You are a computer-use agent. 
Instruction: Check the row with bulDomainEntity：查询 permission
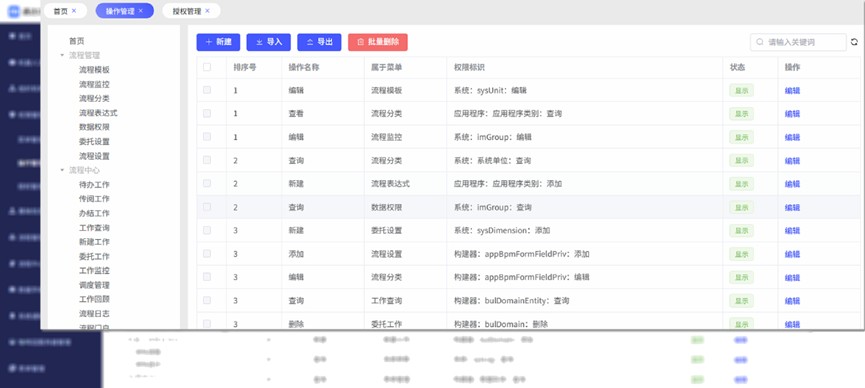point(207,300)
